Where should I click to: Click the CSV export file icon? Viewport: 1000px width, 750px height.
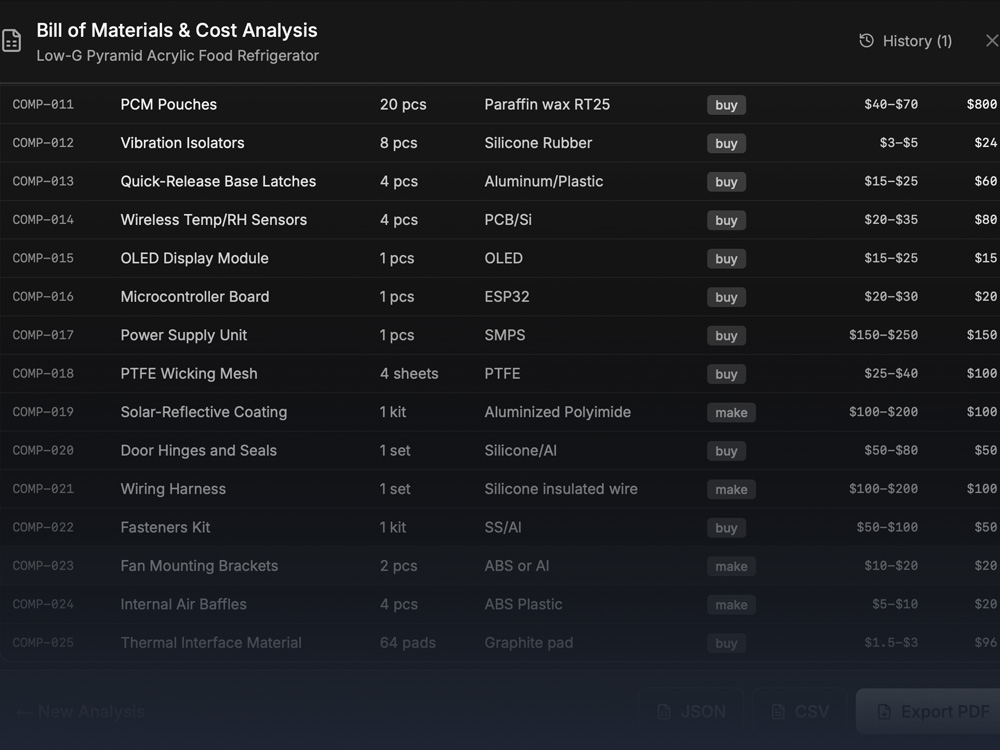tap(778, 712)
